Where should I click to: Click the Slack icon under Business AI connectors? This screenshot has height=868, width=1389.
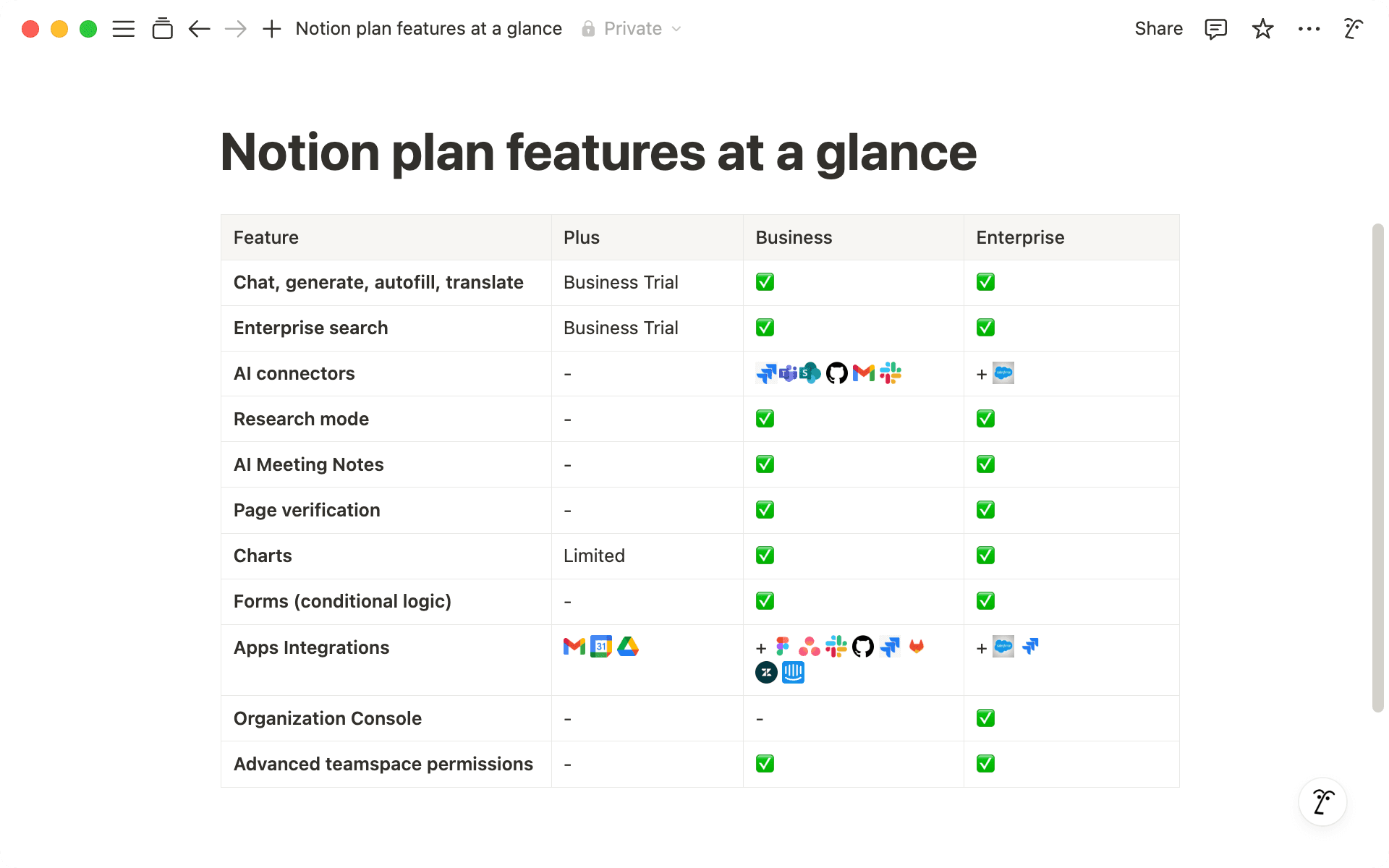tap(891, 373)
